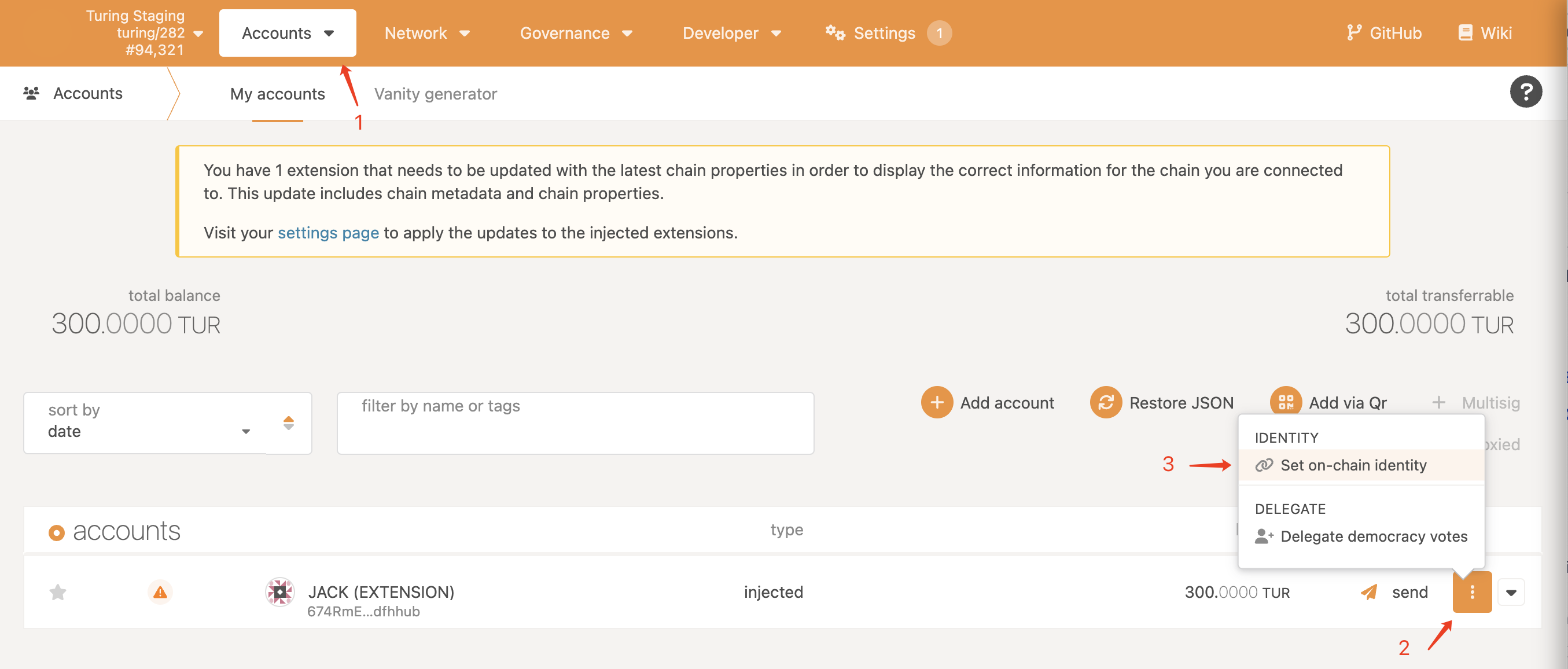Switch chain via Turing Staging selector
The width and height of the screenshot is (1568, 669).
coord(143,33)
